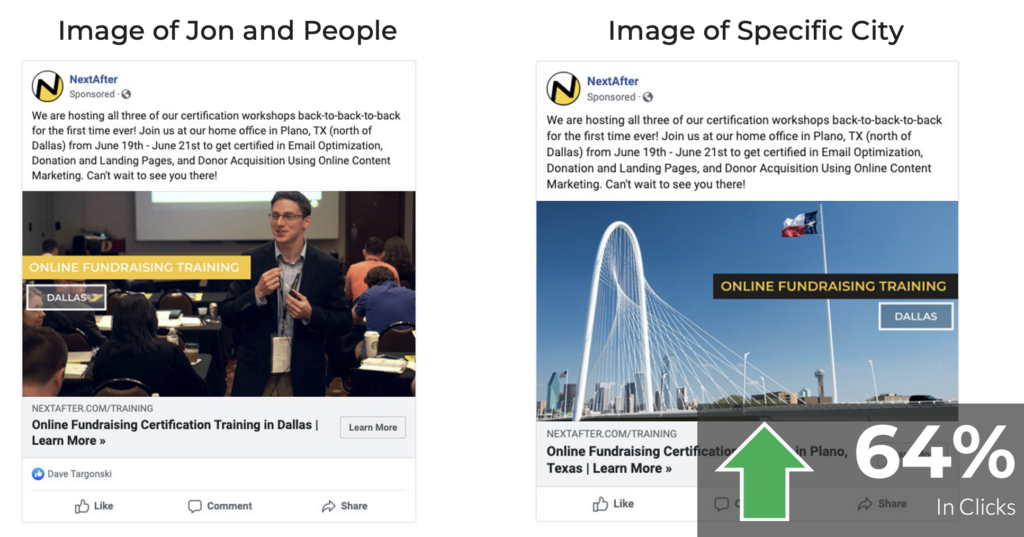Click the blue like reaction icon

[x=38, y=474]
